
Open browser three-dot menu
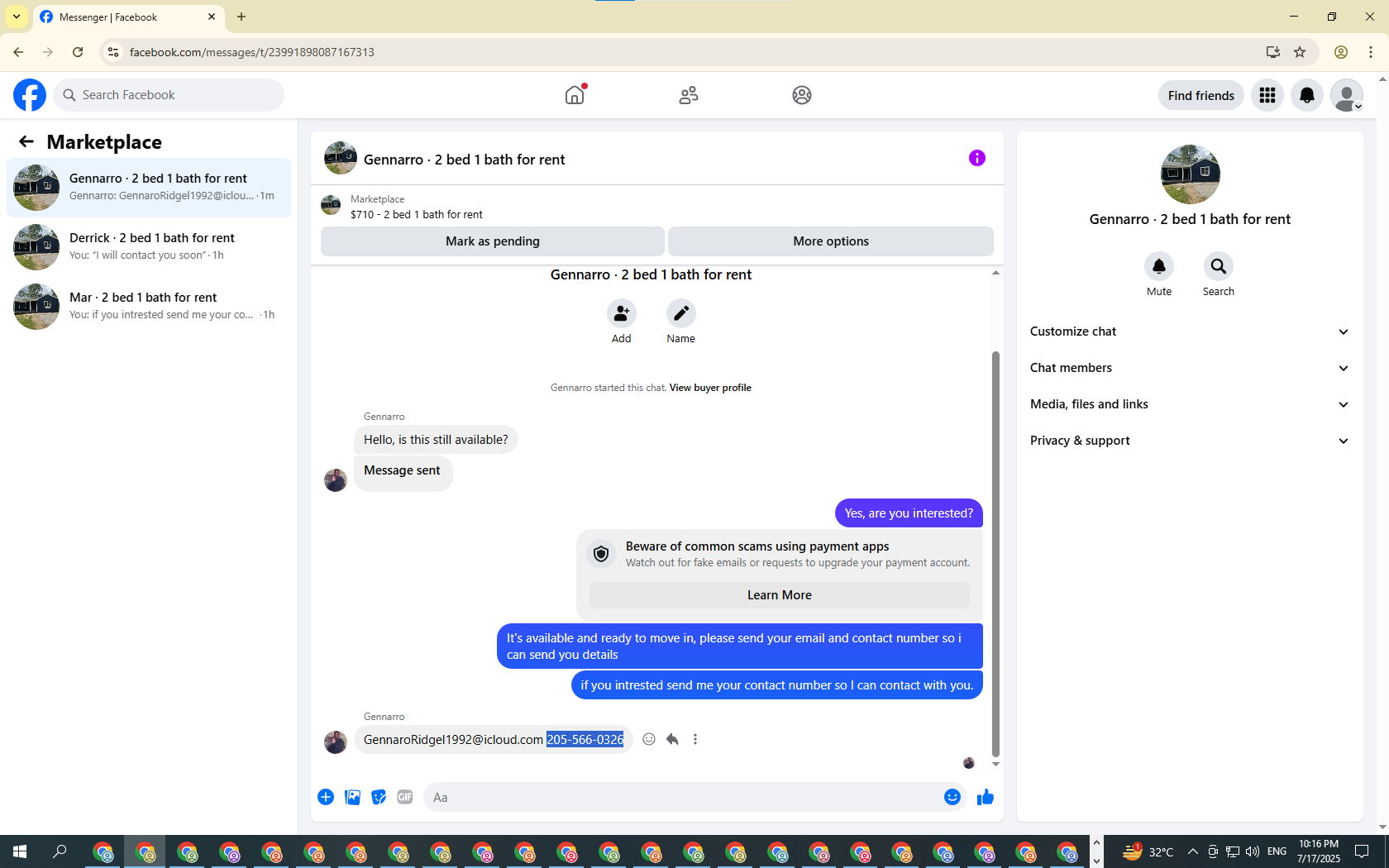pos(1371,52)
